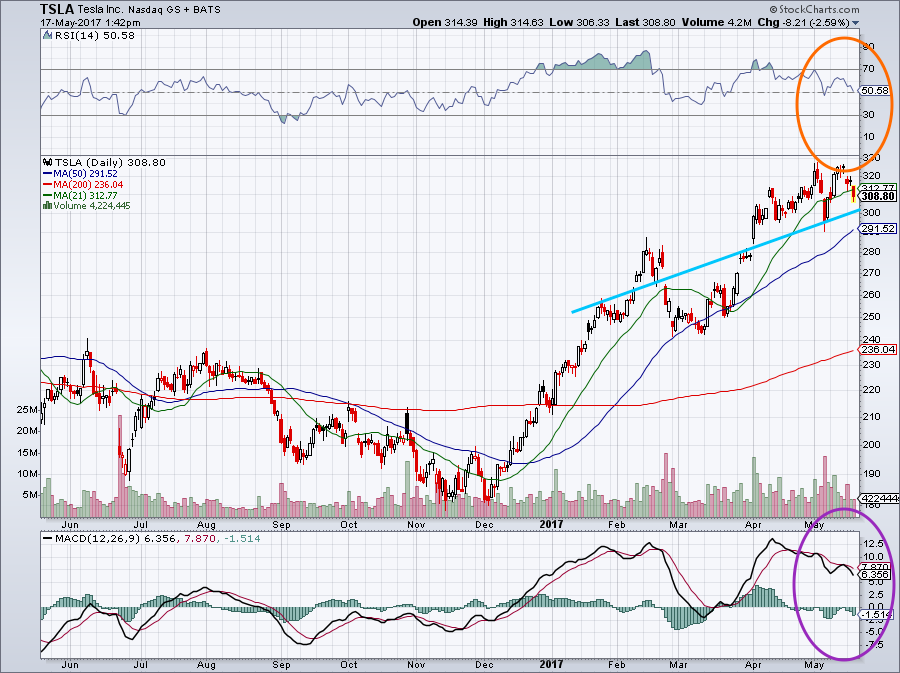Viewport: 900px width, 673px height.
Task: Click the RSI(14) 50.58 legend label
Action: [95, 36]
